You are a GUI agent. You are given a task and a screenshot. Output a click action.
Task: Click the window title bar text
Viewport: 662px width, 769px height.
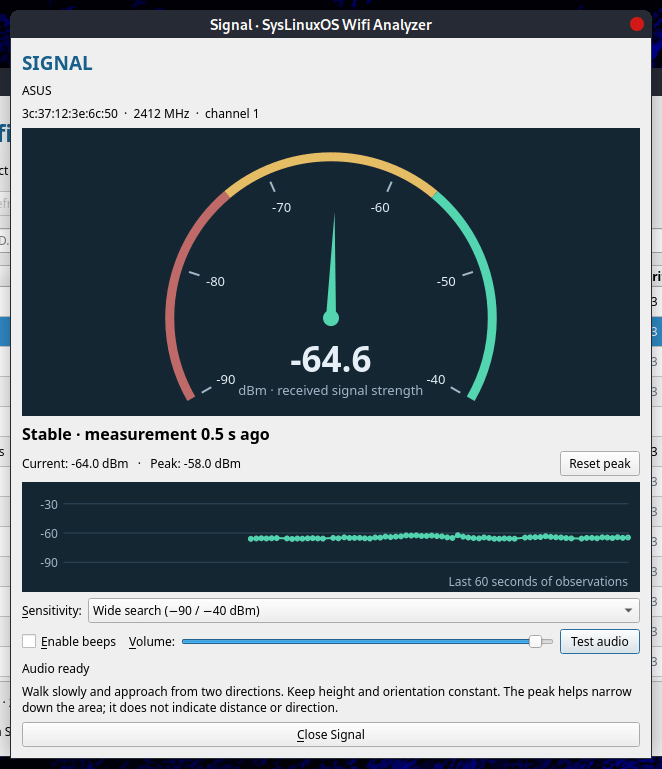[x=321, y=25]
